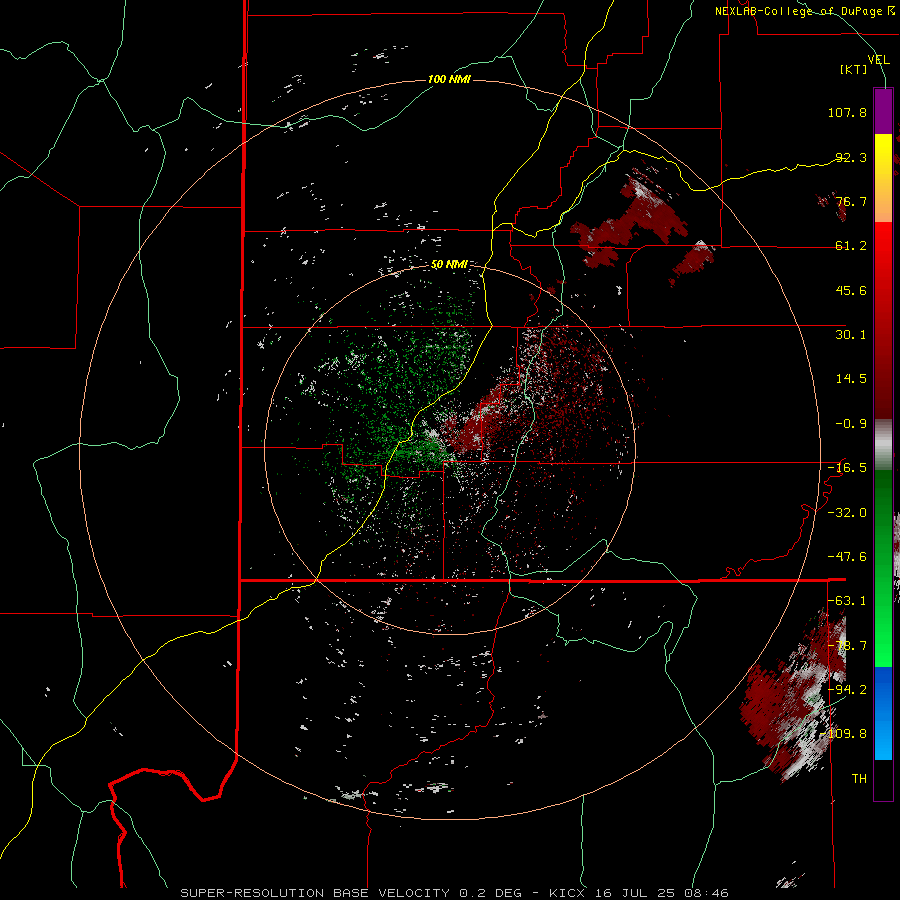This screenshot has height=900, width=900.
Task: Select the -0.9 legend value
Action: pos(851,424)
